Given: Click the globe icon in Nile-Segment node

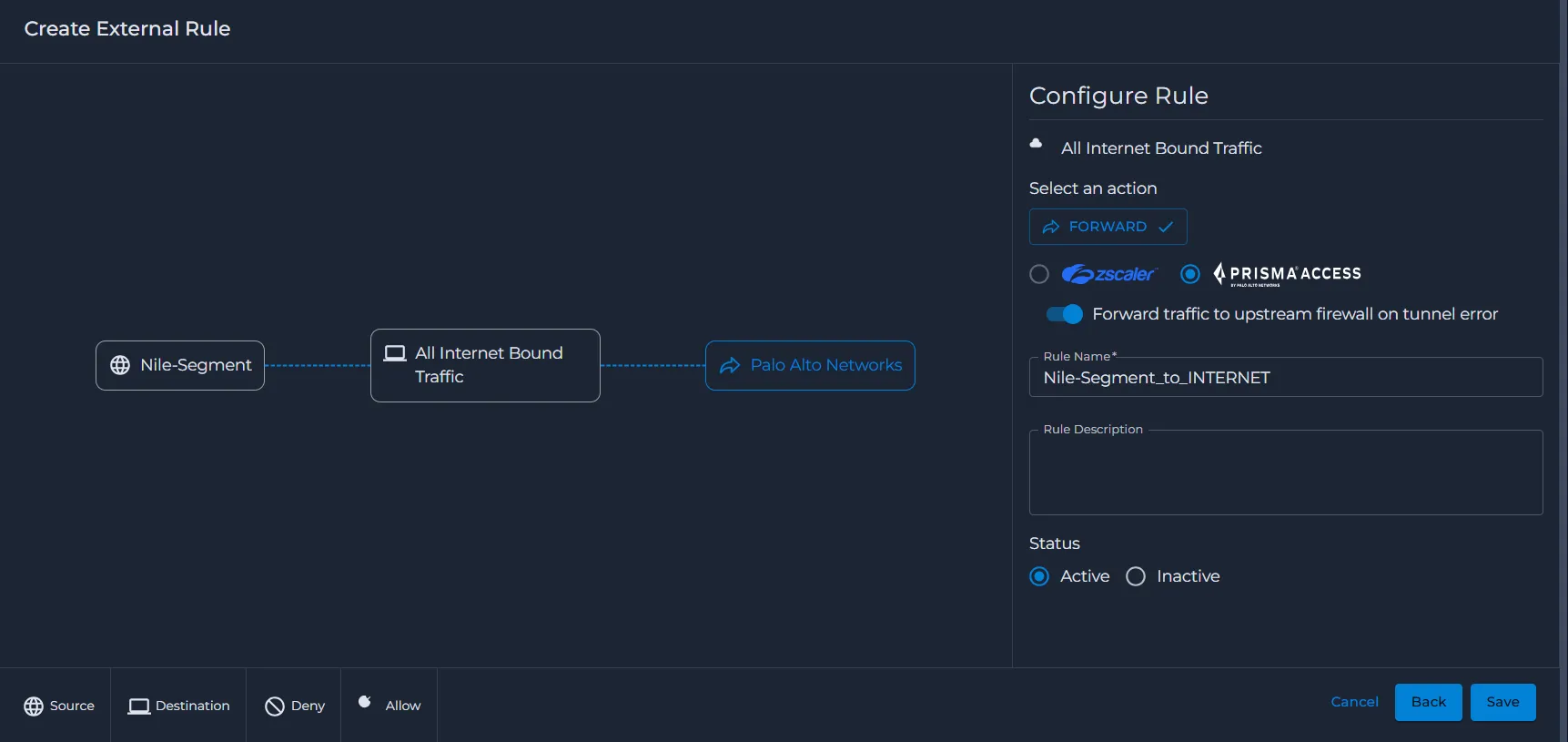Looking at the screenshot, I should click(x=120, y=365).
